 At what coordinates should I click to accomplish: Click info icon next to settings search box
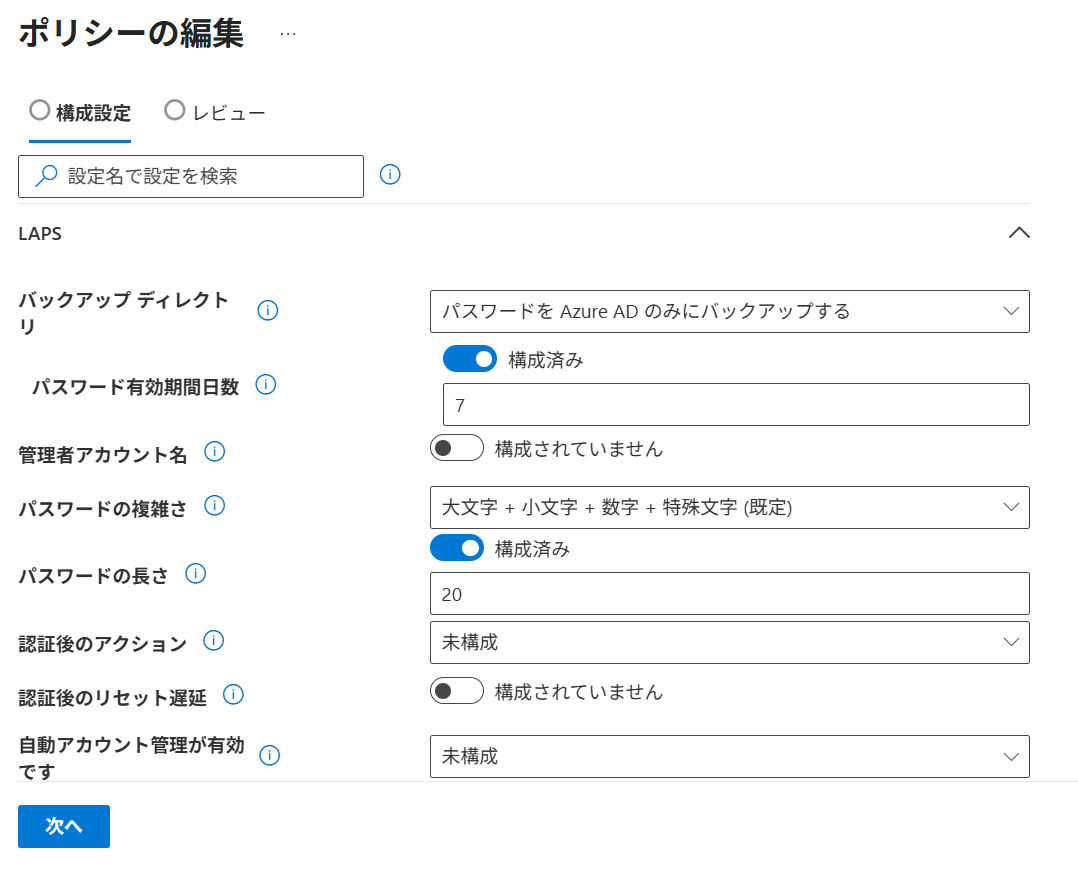[x=390, y=175]
